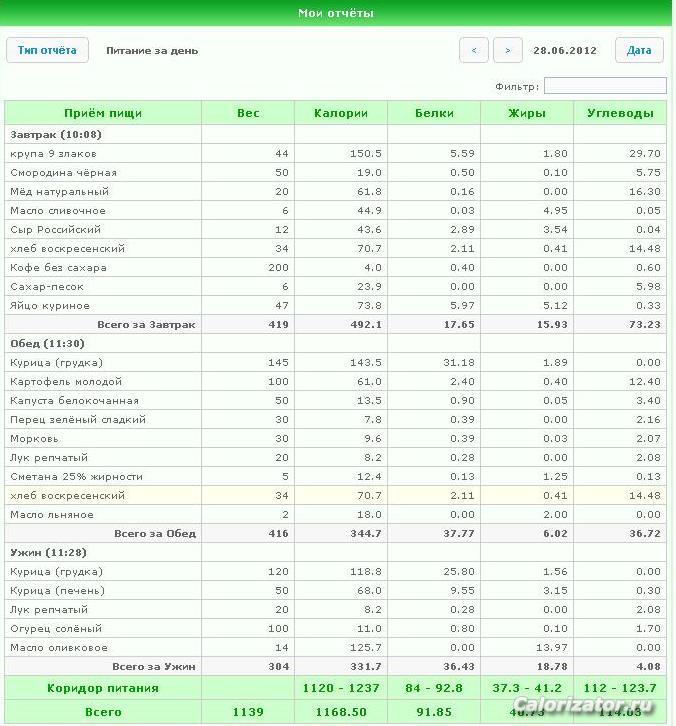
Task: Sort by Жиры column header
Action: click(527, 113)
